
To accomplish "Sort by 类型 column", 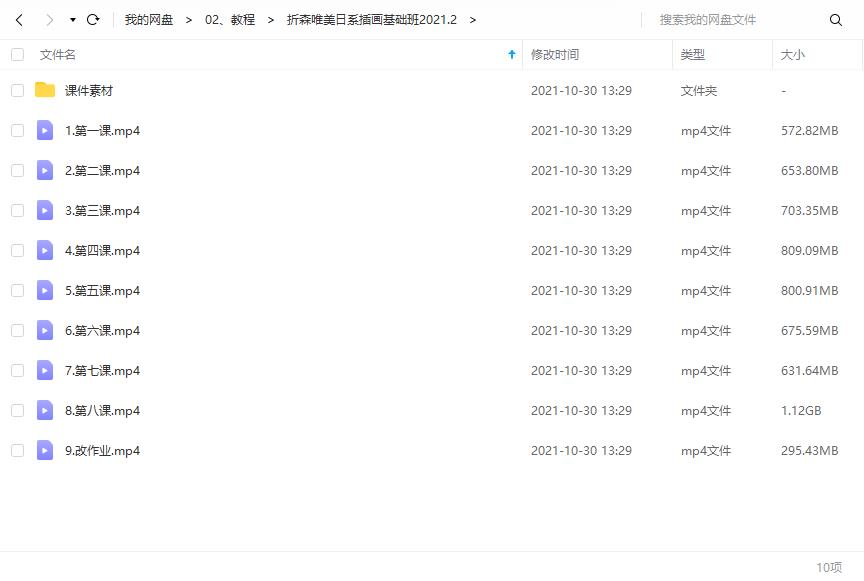I will (693, 55).
